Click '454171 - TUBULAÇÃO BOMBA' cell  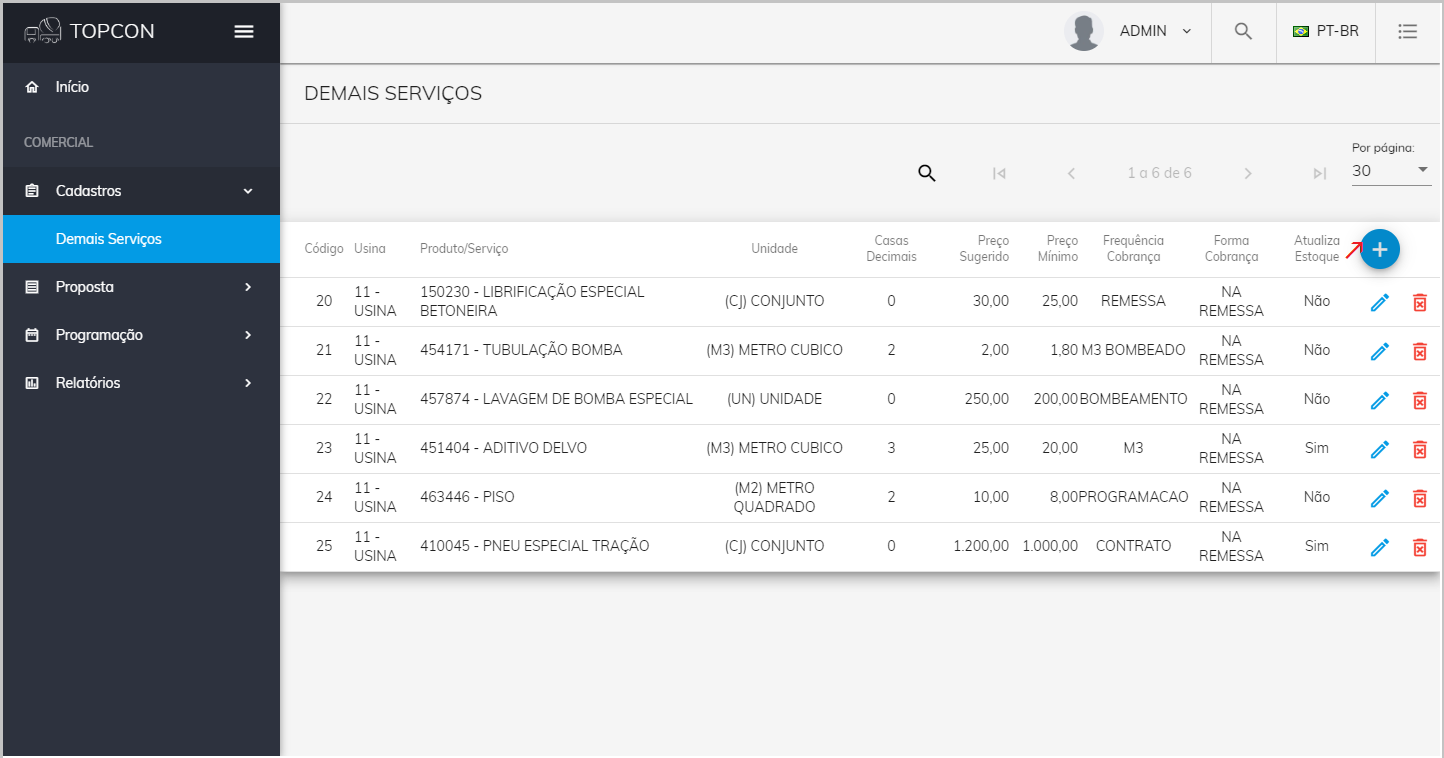tap(521, 351)
